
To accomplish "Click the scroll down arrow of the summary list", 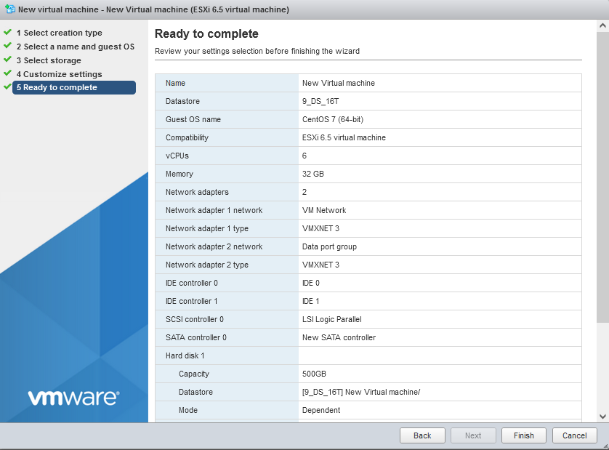I will pos(602,415).
